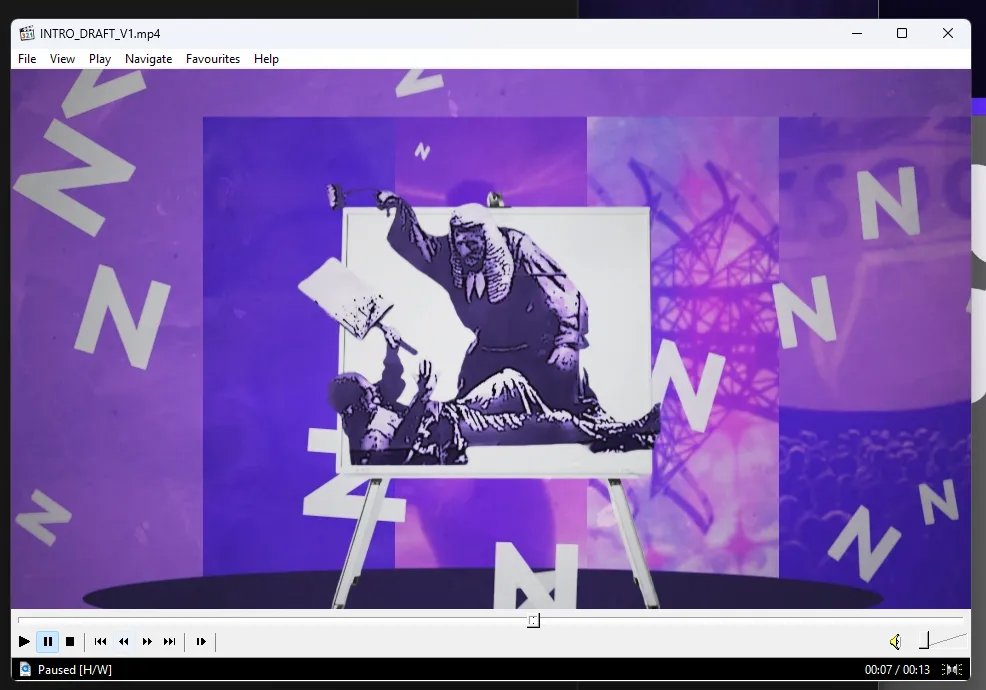Jump to previous file button

100,642
